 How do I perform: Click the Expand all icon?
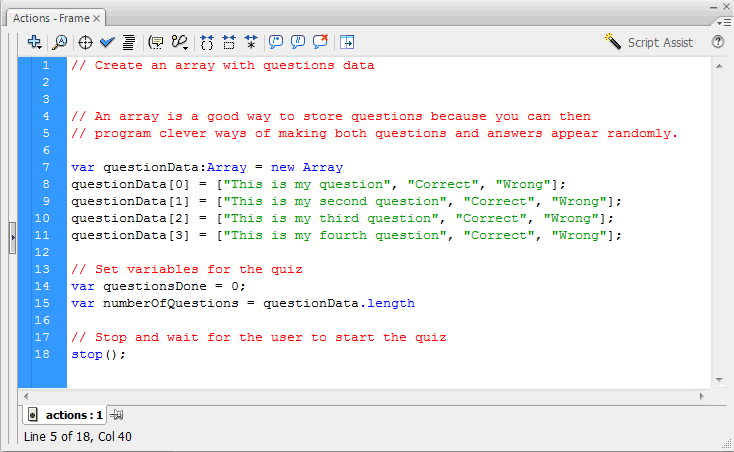[x=251, y=42]
